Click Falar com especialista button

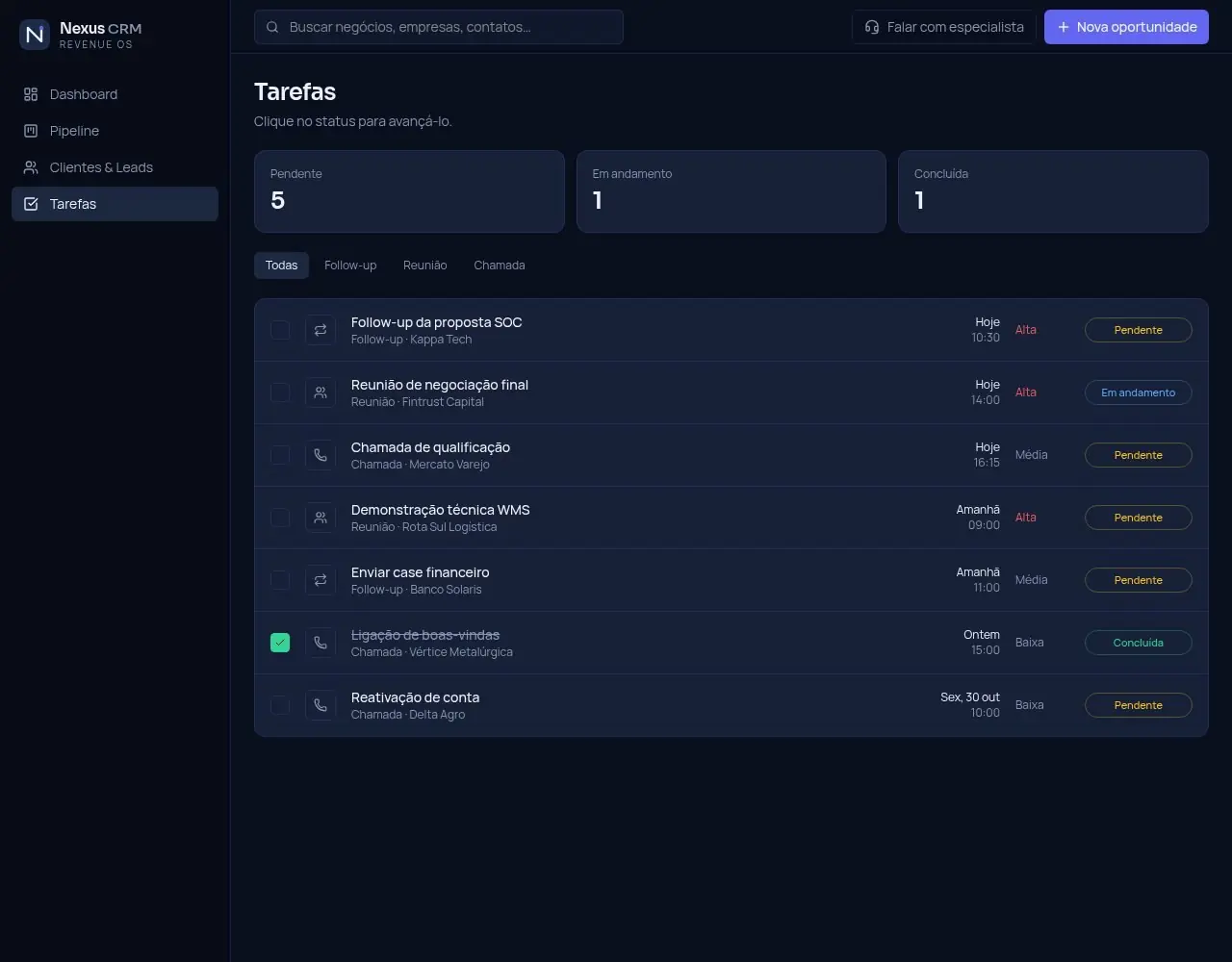tap(944, 27)
